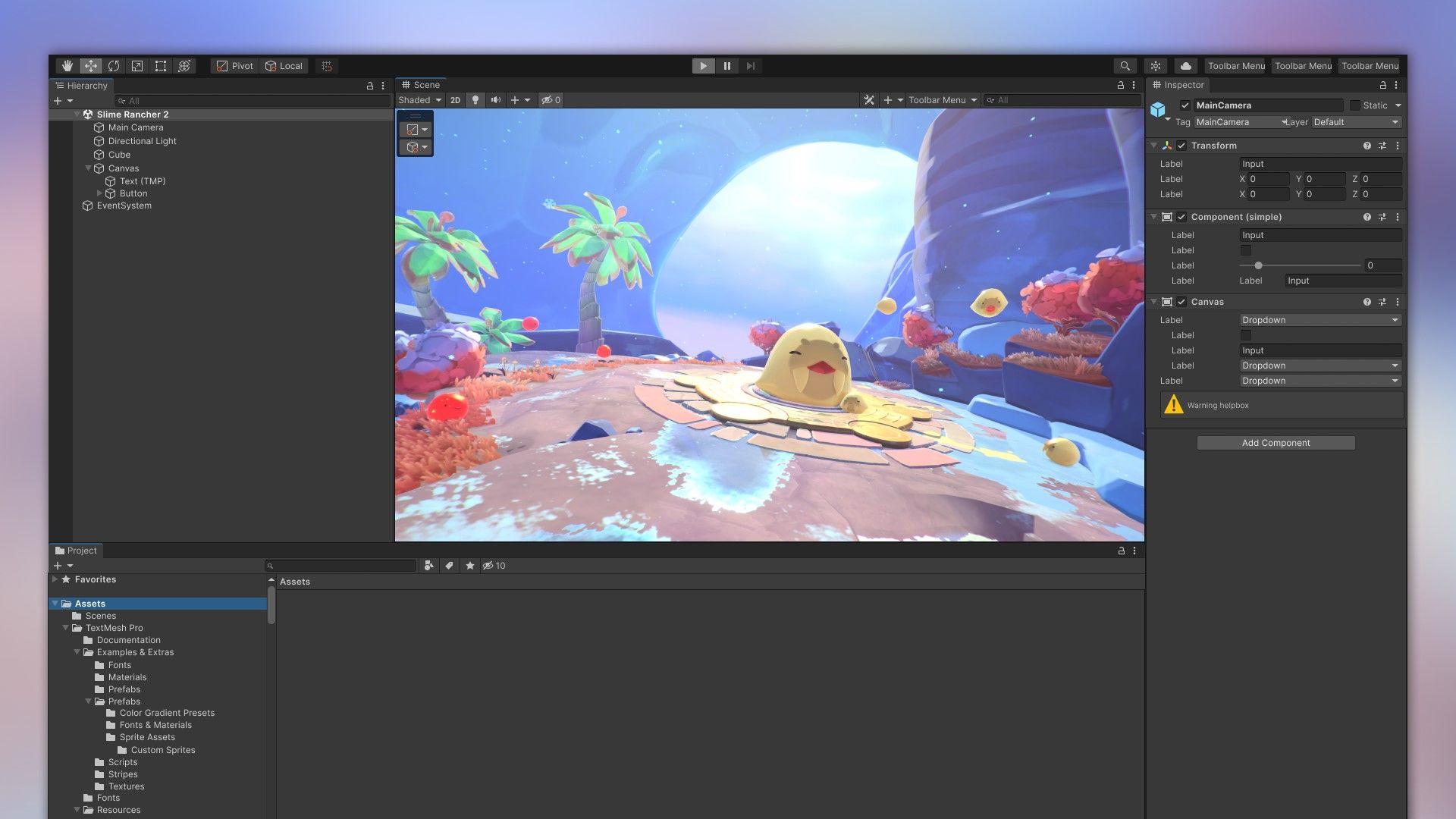Click the pause playback button

point(727,65)
